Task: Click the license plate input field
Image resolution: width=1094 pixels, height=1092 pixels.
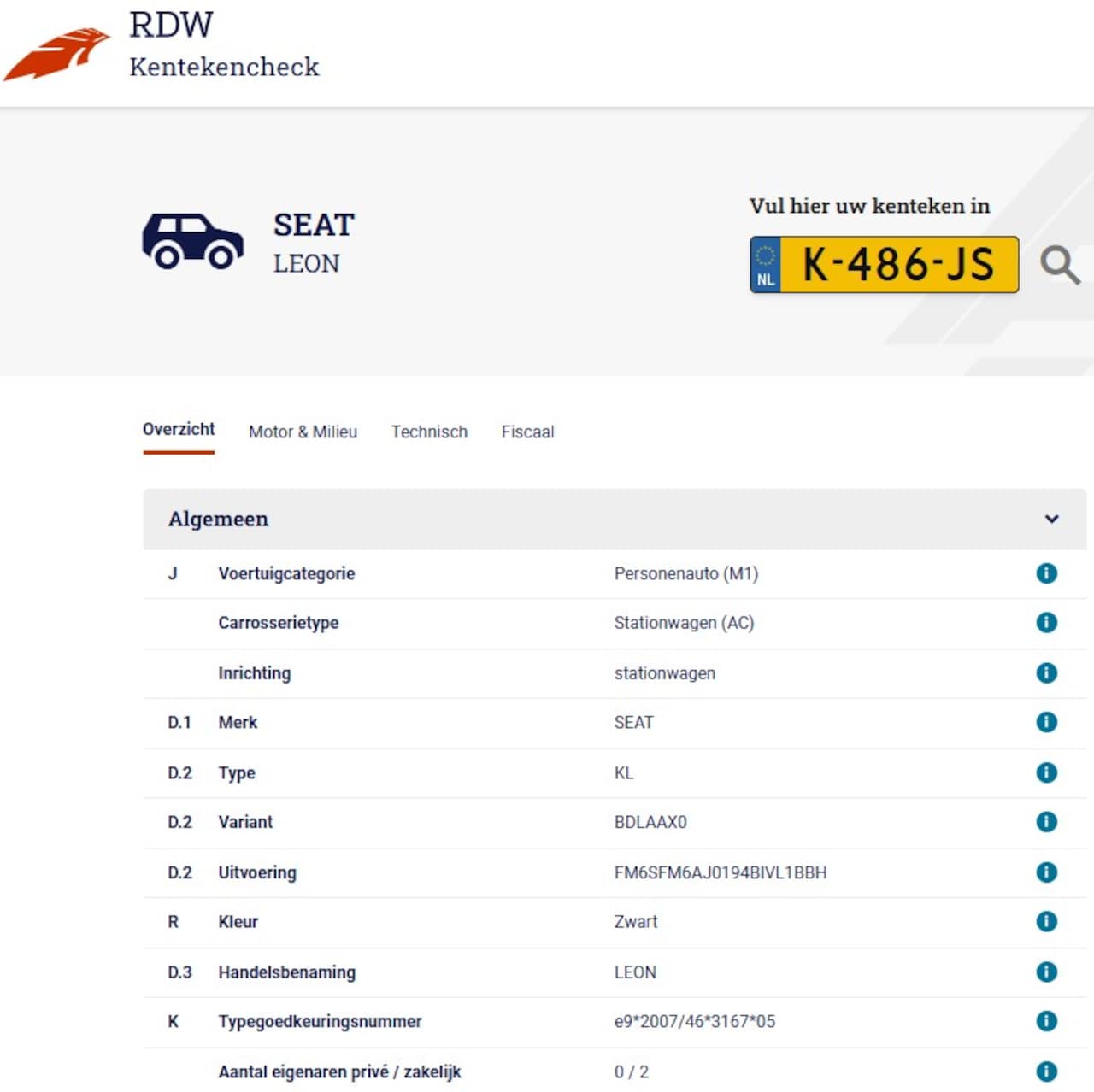Action: [897, 265]
